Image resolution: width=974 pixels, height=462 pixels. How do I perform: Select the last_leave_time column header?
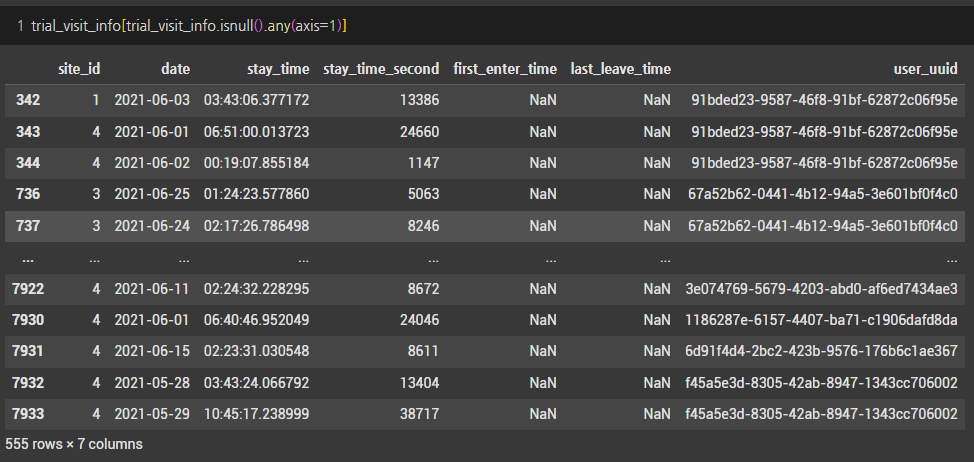click(621, 69)
